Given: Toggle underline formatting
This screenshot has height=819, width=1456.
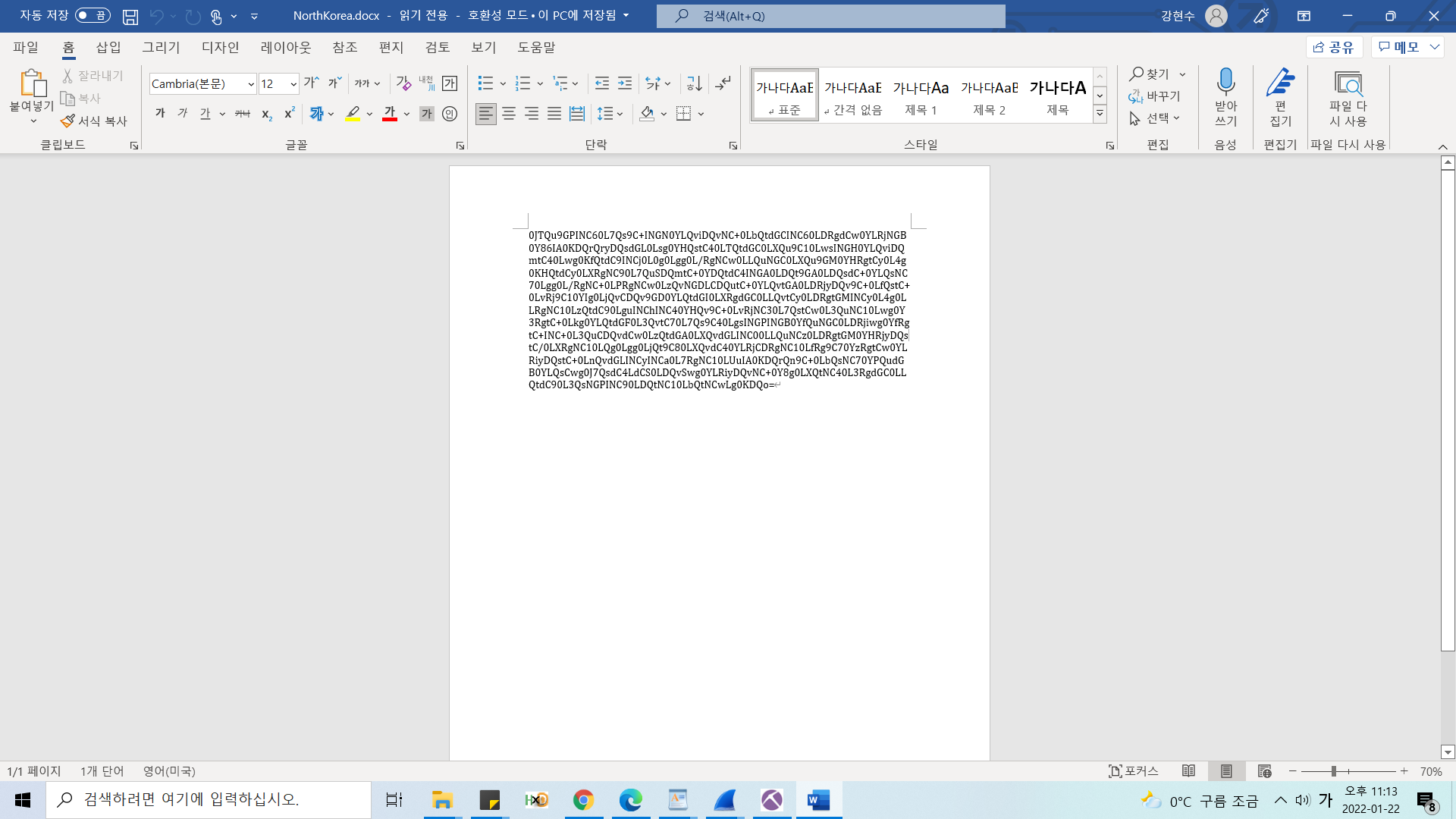Looking at the screenshot, I should tap(206, 114).
